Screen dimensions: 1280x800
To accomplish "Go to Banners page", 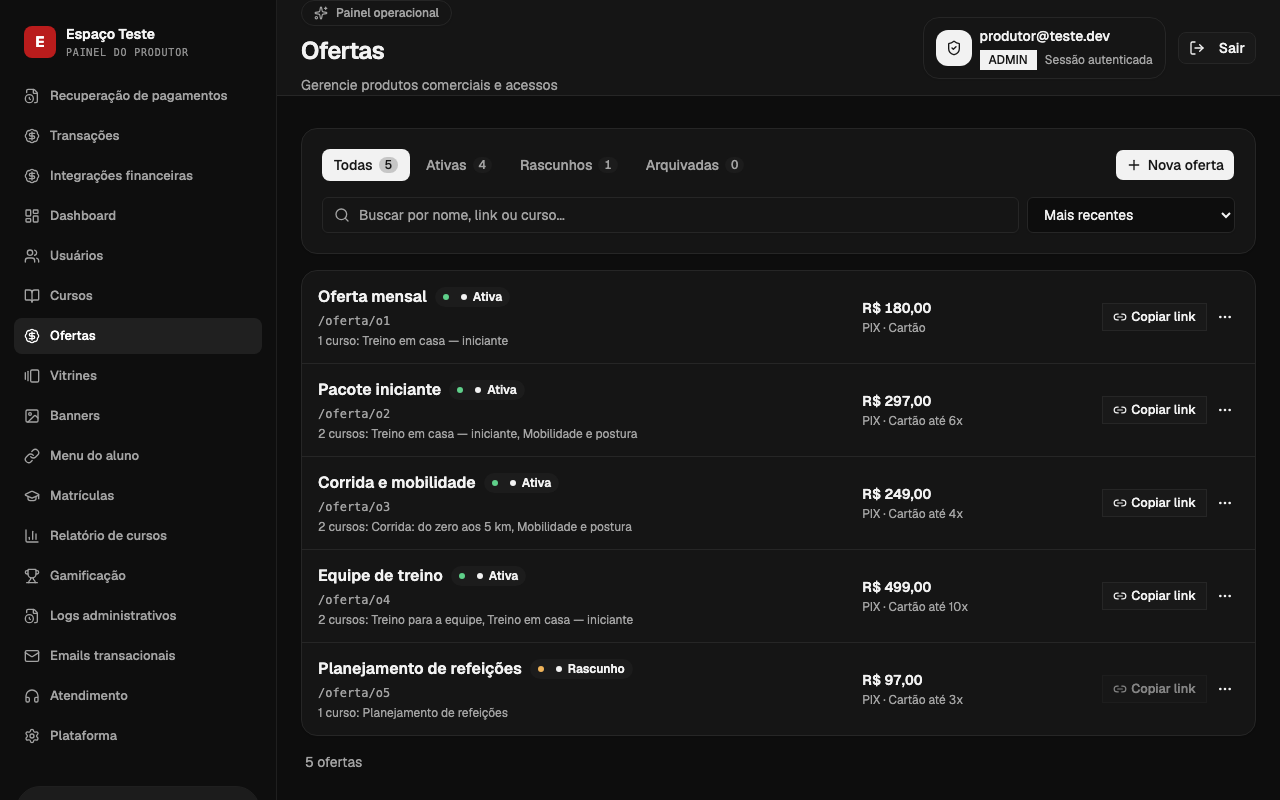I will 138,416.
